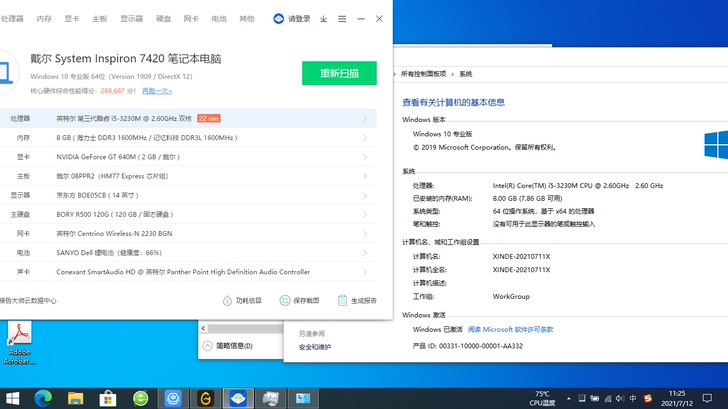The image size is (728, 409).
Task: Expand the 处理器 i5-3230M row chevron
Action: click(365, 118)
